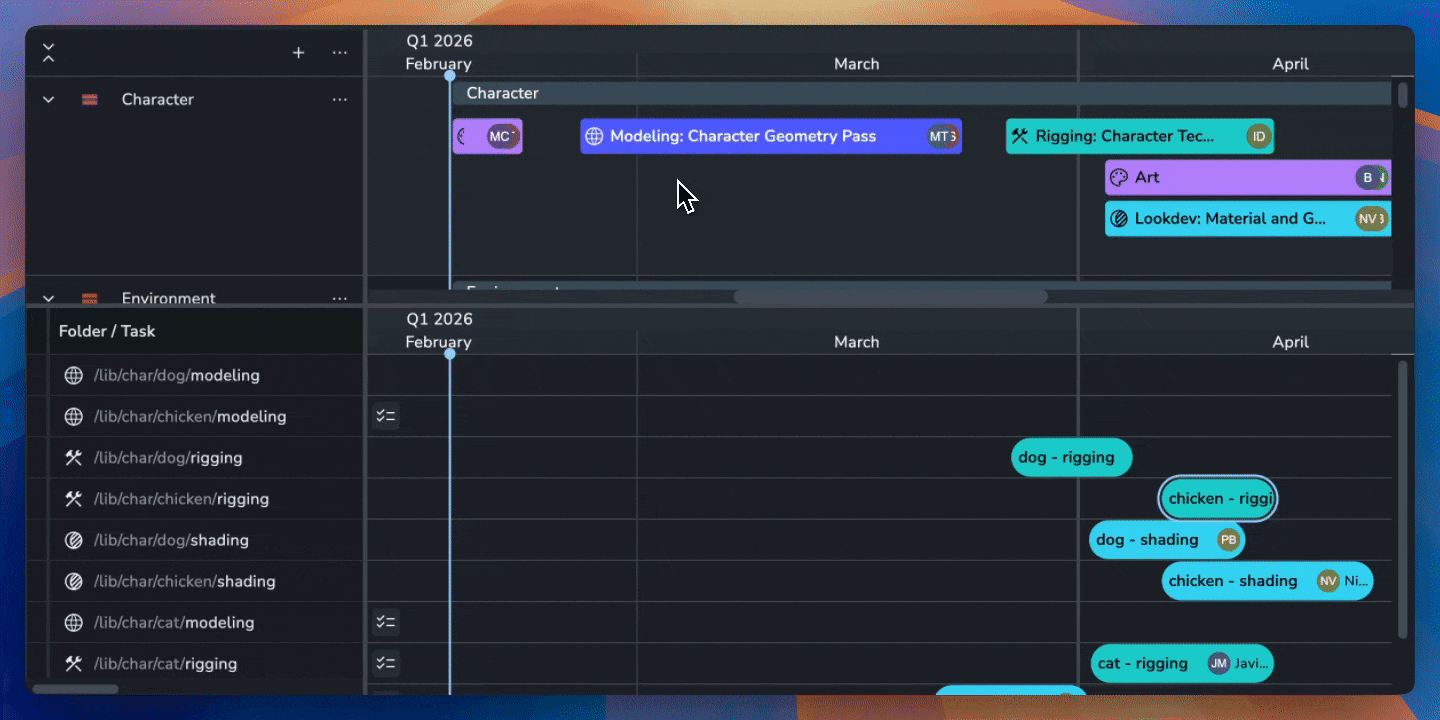Collapse the Character group with its chevron
Image resolution: width=1440 pixels, height=720 pixels.
coord(48,99)
